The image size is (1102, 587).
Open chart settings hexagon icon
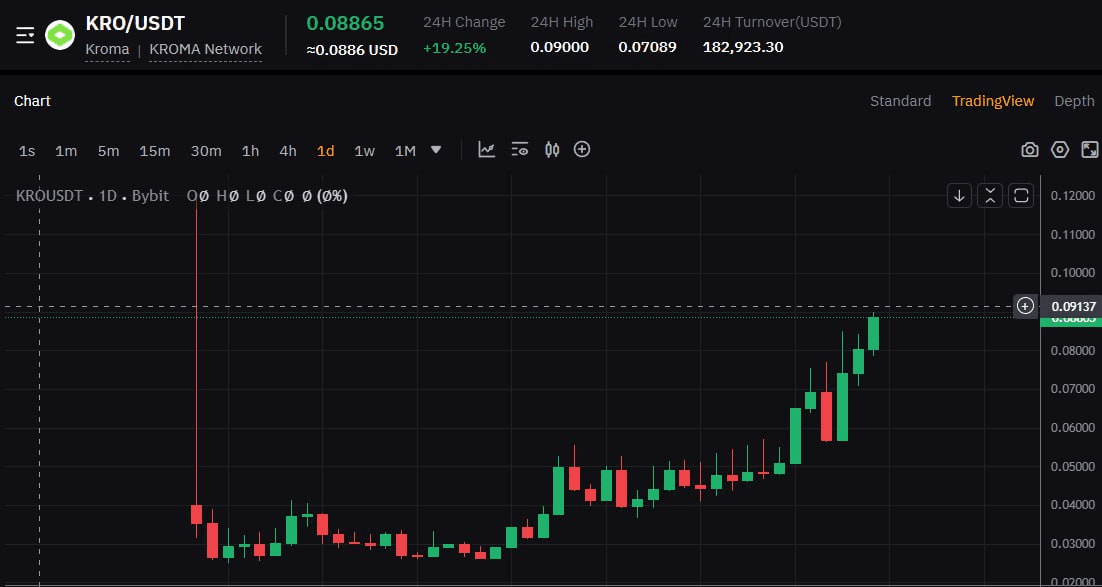click(1060, 150)
